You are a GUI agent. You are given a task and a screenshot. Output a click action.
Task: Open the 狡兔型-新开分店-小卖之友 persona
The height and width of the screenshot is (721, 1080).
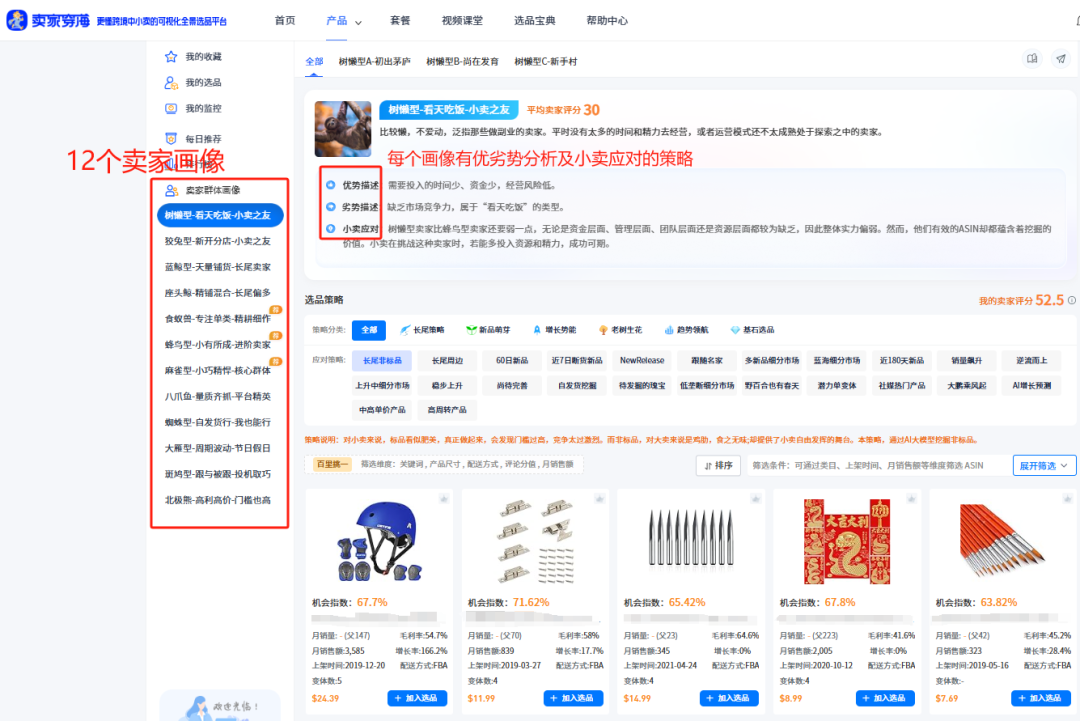(217, 242)
